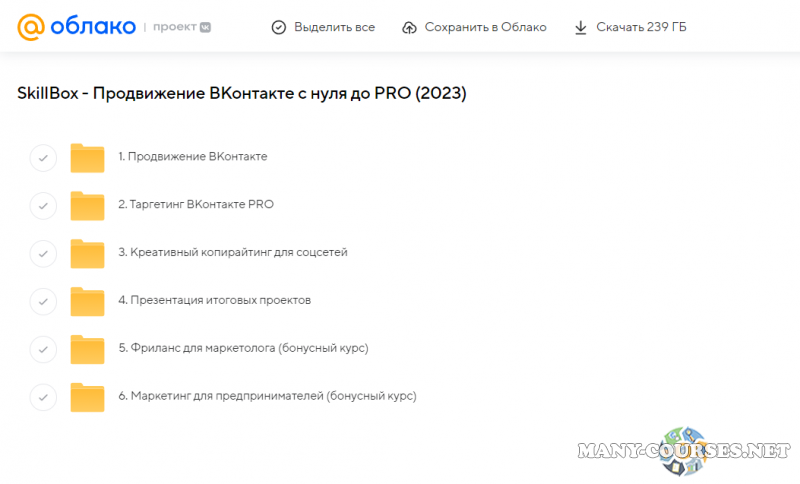Click the VK project badge icon
Screen dimensions: 800x484
pos(205,27)
